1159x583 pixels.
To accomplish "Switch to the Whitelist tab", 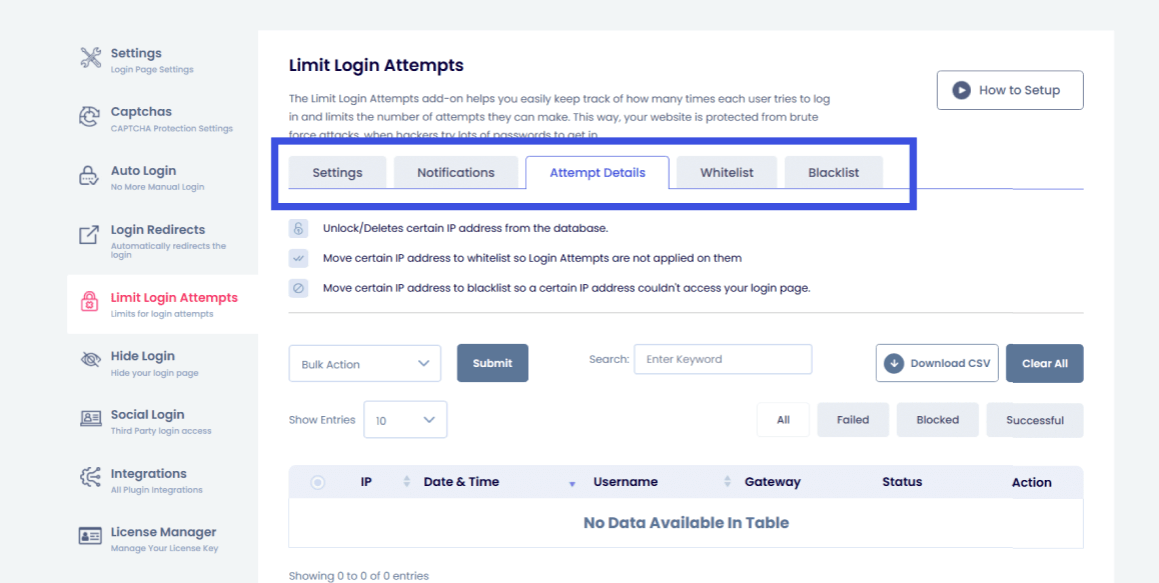I will coord(726,172).
